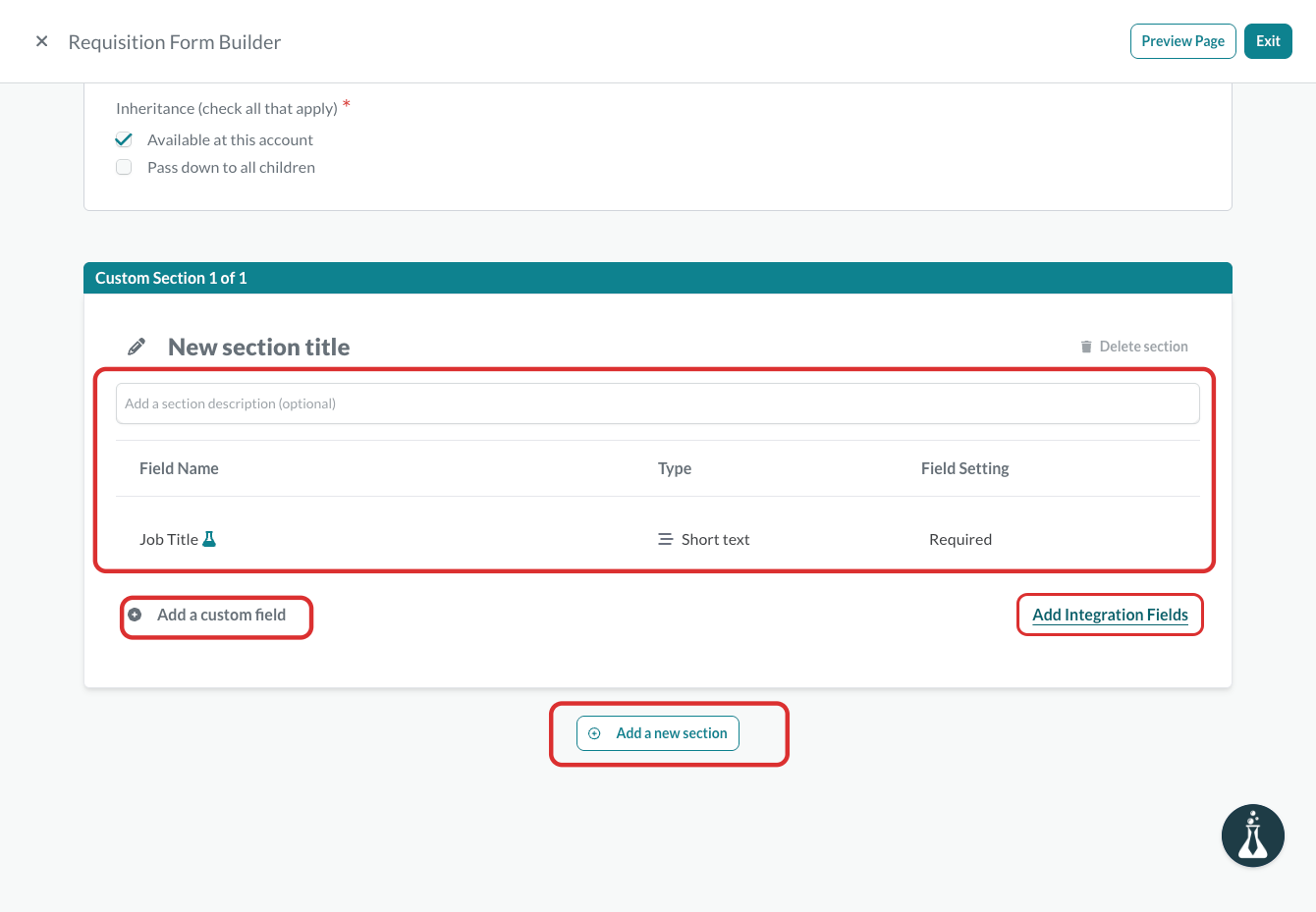Click the Exit button
This screenshot has width=1316, height=912.
pos(1268,41)
